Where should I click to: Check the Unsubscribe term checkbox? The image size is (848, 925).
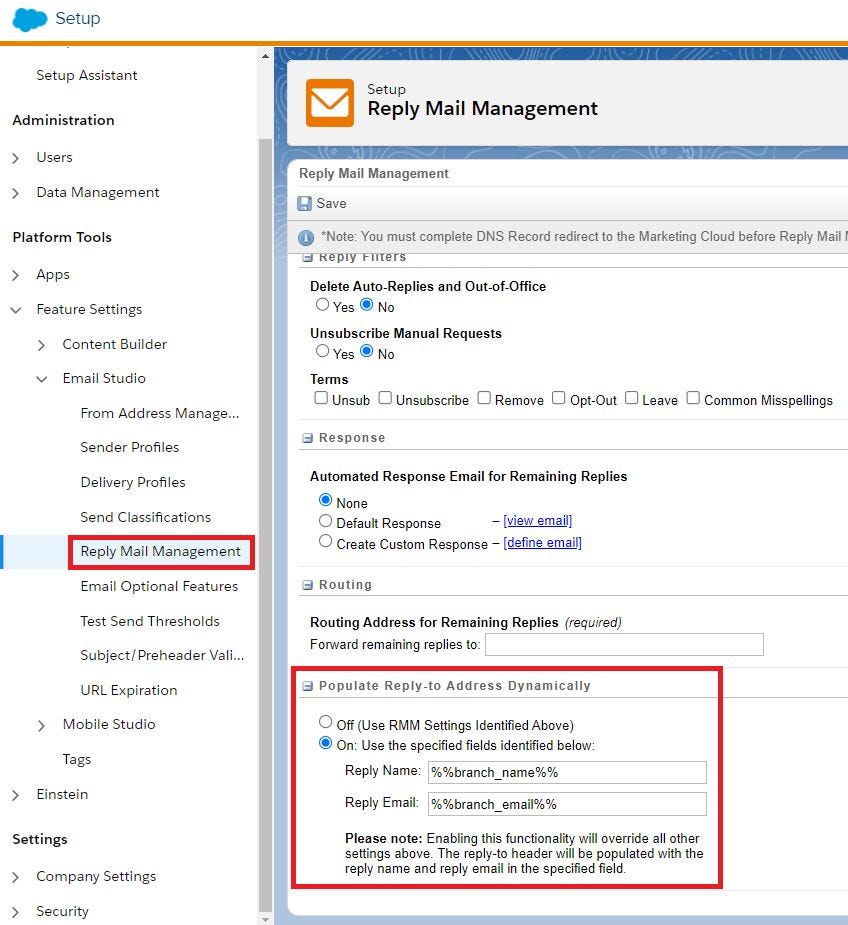(x=385, y=398)
